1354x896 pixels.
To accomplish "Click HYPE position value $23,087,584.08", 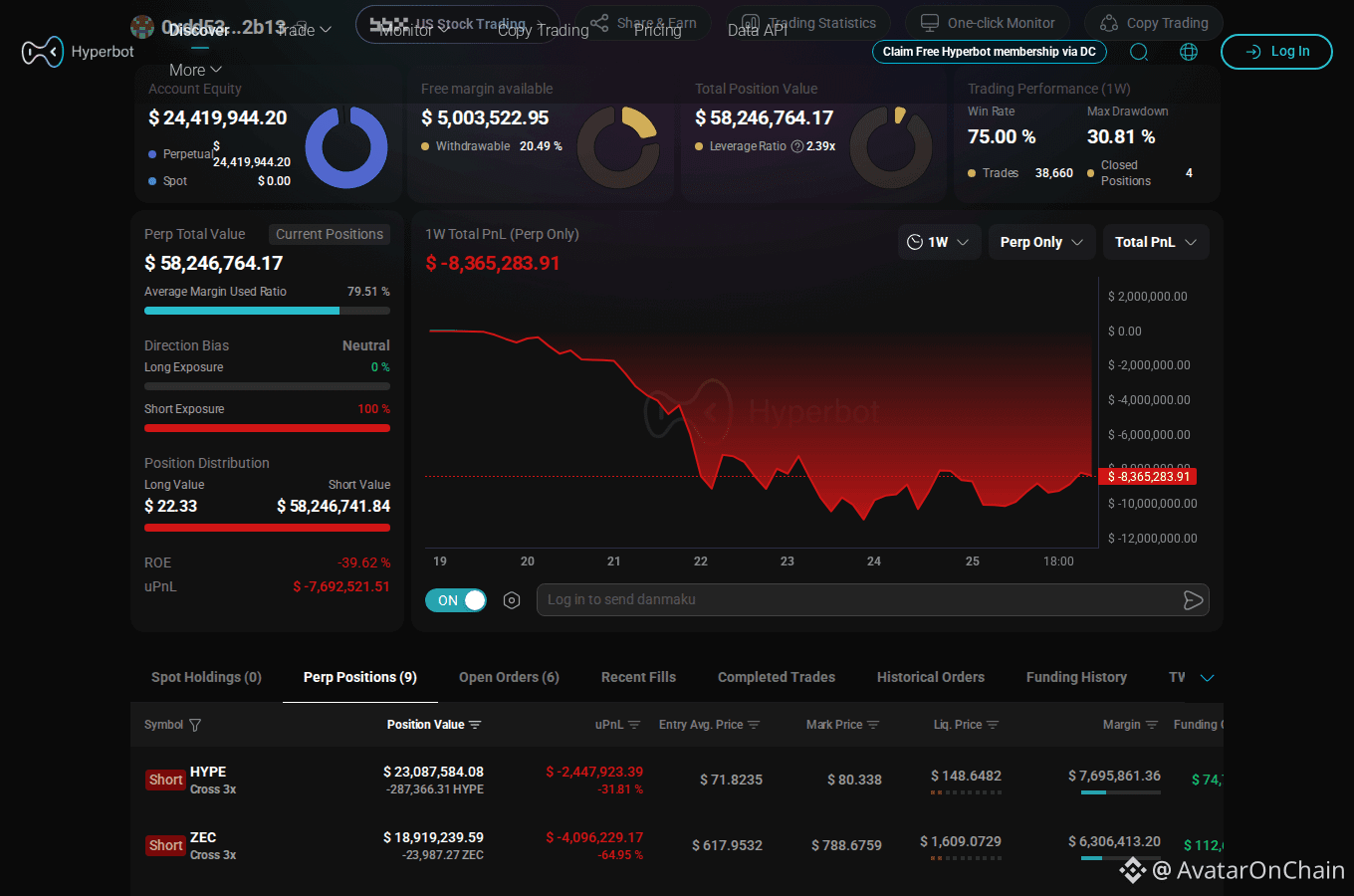I will pos(433,772).
